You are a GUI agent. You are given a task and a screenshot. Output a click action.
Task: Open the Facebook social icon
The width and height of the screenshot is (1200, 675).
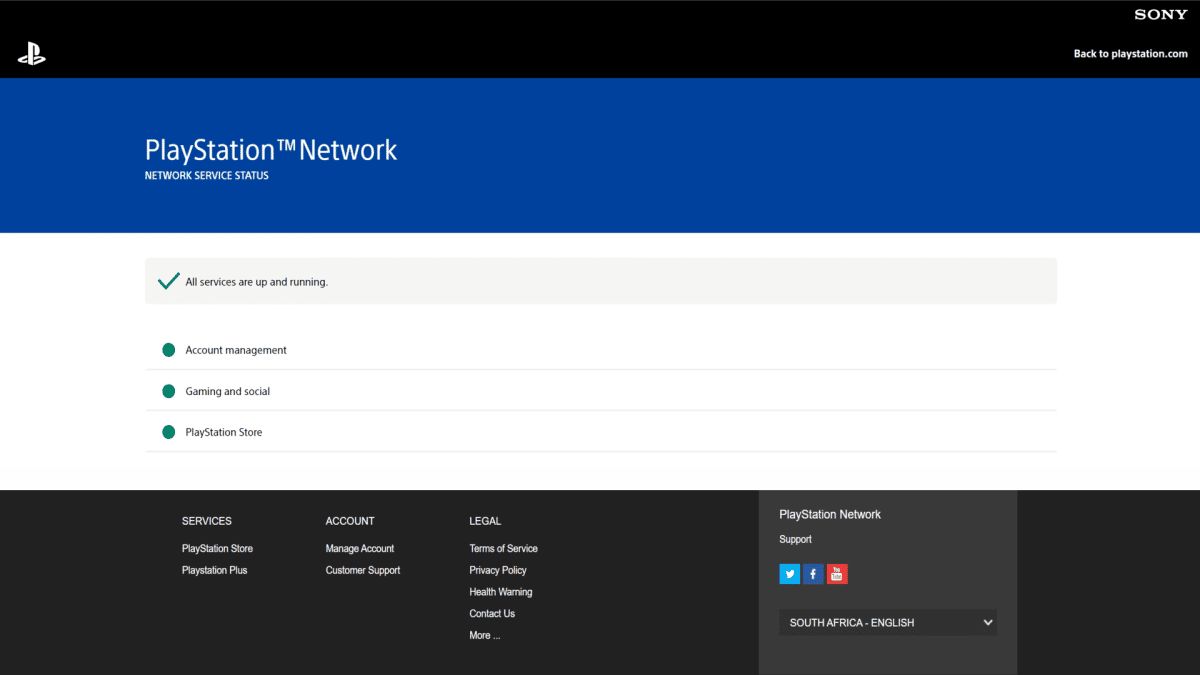tap(813, 574)
